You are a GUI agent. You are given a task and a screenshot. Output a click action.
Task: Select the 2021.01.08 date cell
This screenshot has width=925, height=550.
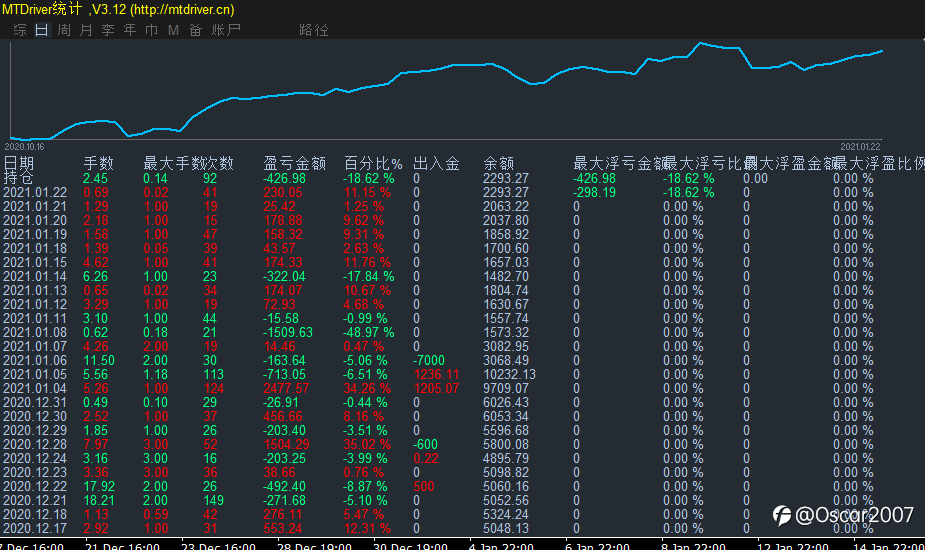point(35,332)
